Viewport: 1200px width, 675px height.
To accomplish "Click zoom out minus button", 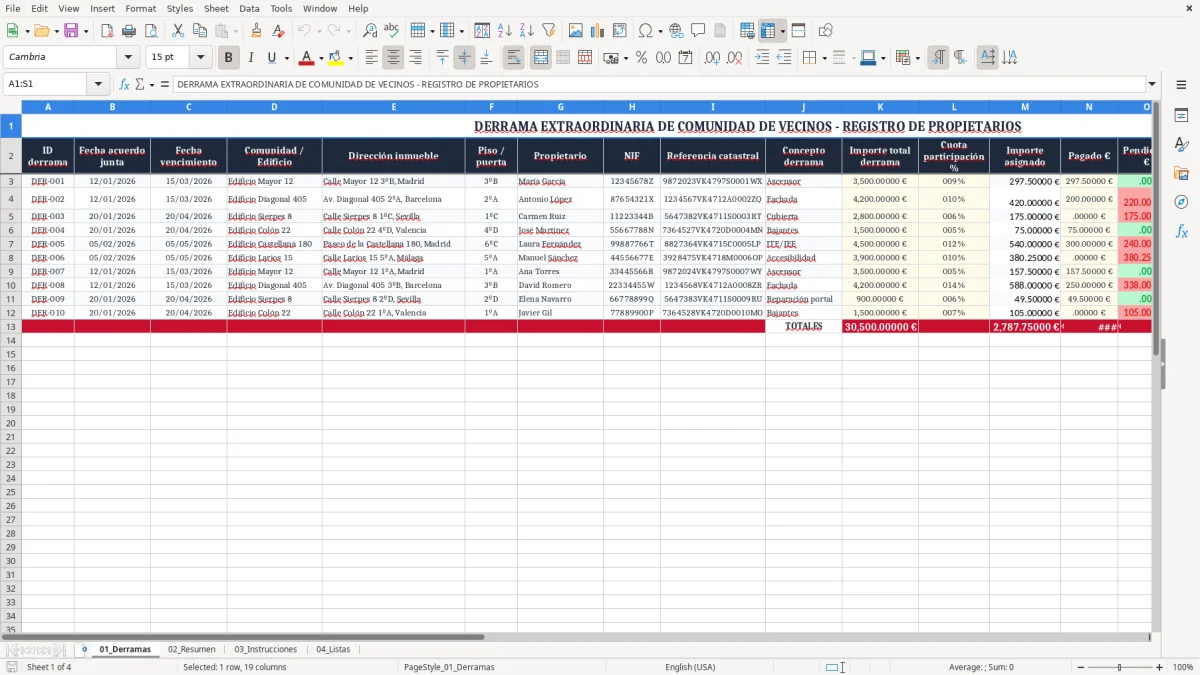I will point(1080,667).
